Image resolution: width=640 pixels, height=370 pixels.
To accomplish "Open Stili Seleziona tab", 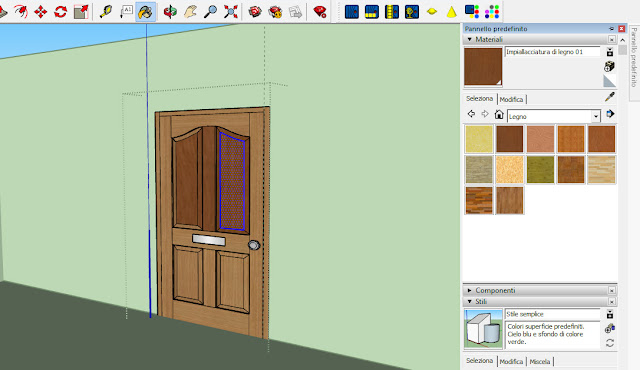I will tap(480, 361).
